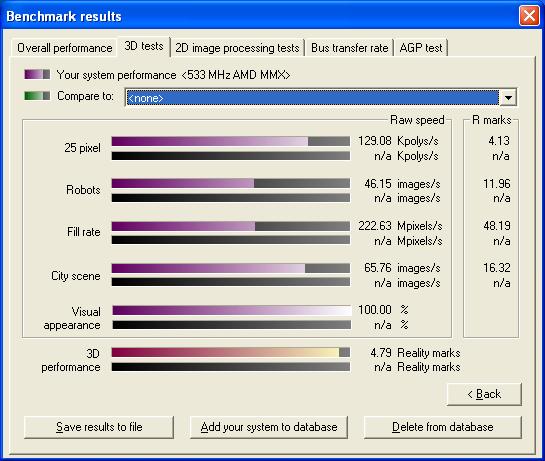Open the Compare to dropdown arrow
This screenshot has width=545, height=461.
click(508, 98)
